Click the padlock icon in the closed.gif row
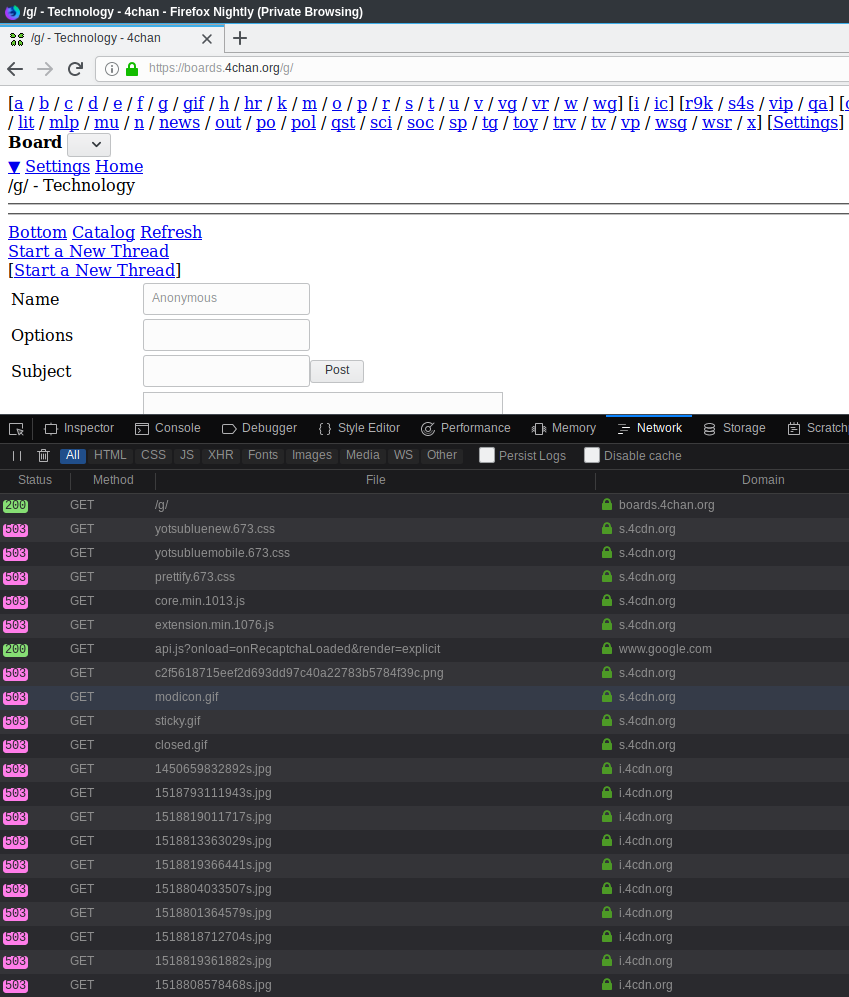 (607, 745)
